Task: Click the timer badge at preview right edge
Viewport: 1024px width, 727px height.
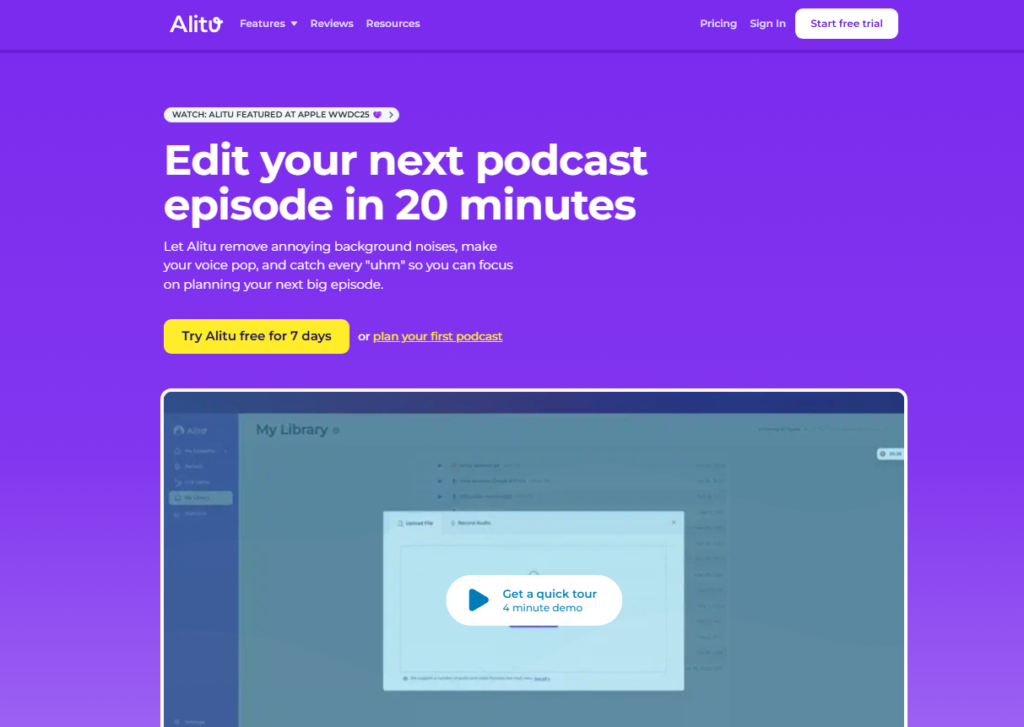Action: [890, 453]
